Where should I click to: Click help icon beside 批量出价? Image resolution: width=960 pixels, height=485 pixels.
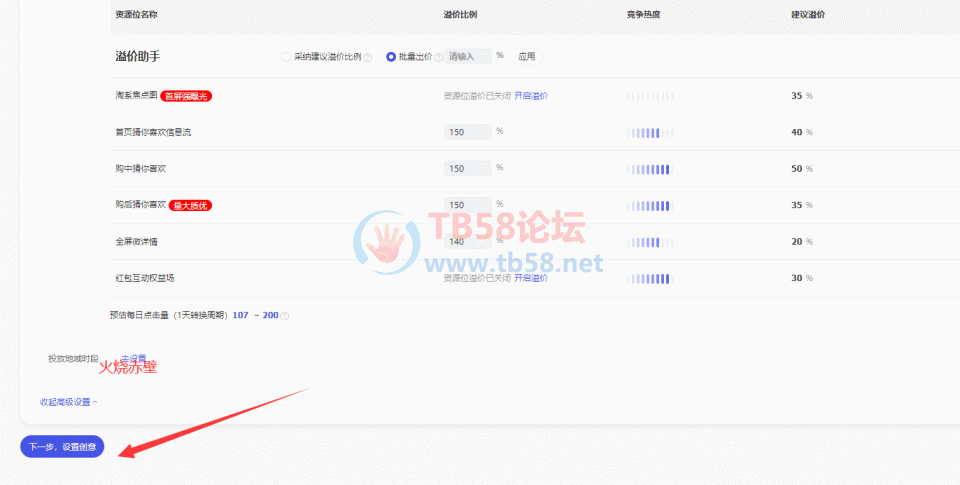[439, 57]
